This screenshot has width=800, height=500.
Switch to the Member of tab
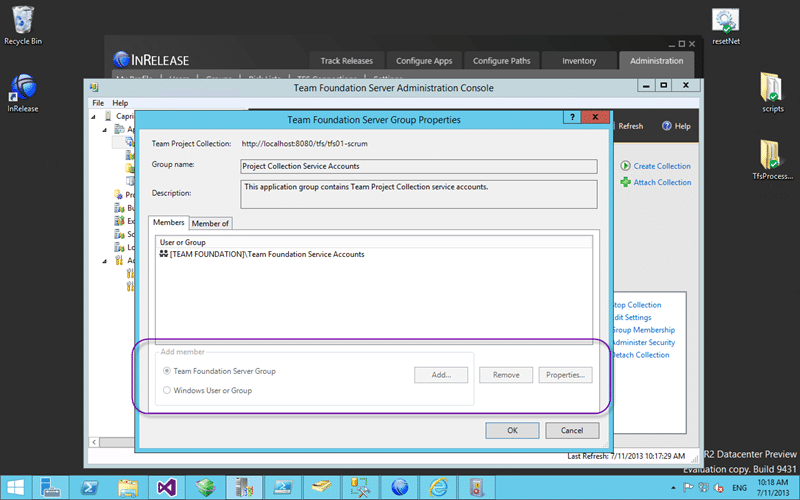coord(210,223)
